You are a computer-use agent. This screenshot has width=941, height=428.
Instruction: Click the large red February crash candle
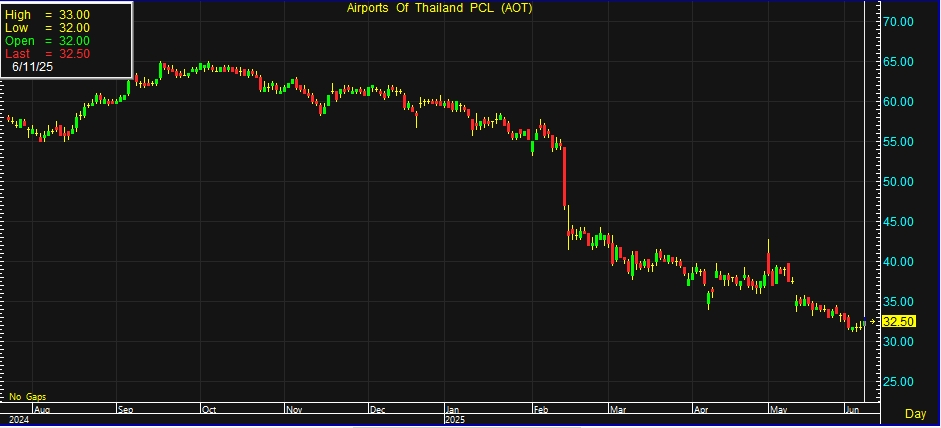[564, 177]
